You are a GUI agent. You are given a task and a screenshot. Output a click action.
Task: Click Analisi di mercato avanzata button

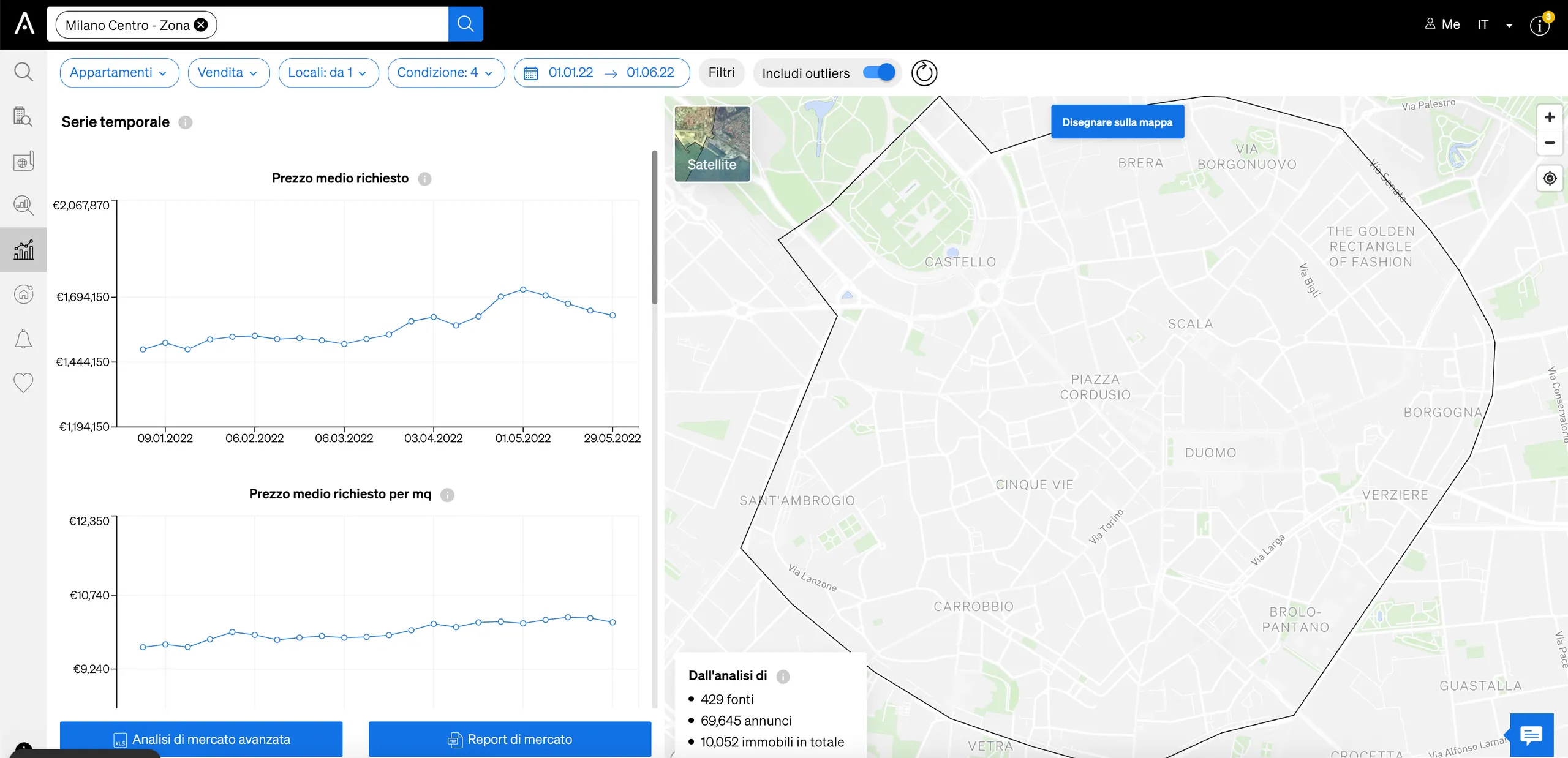201,739
